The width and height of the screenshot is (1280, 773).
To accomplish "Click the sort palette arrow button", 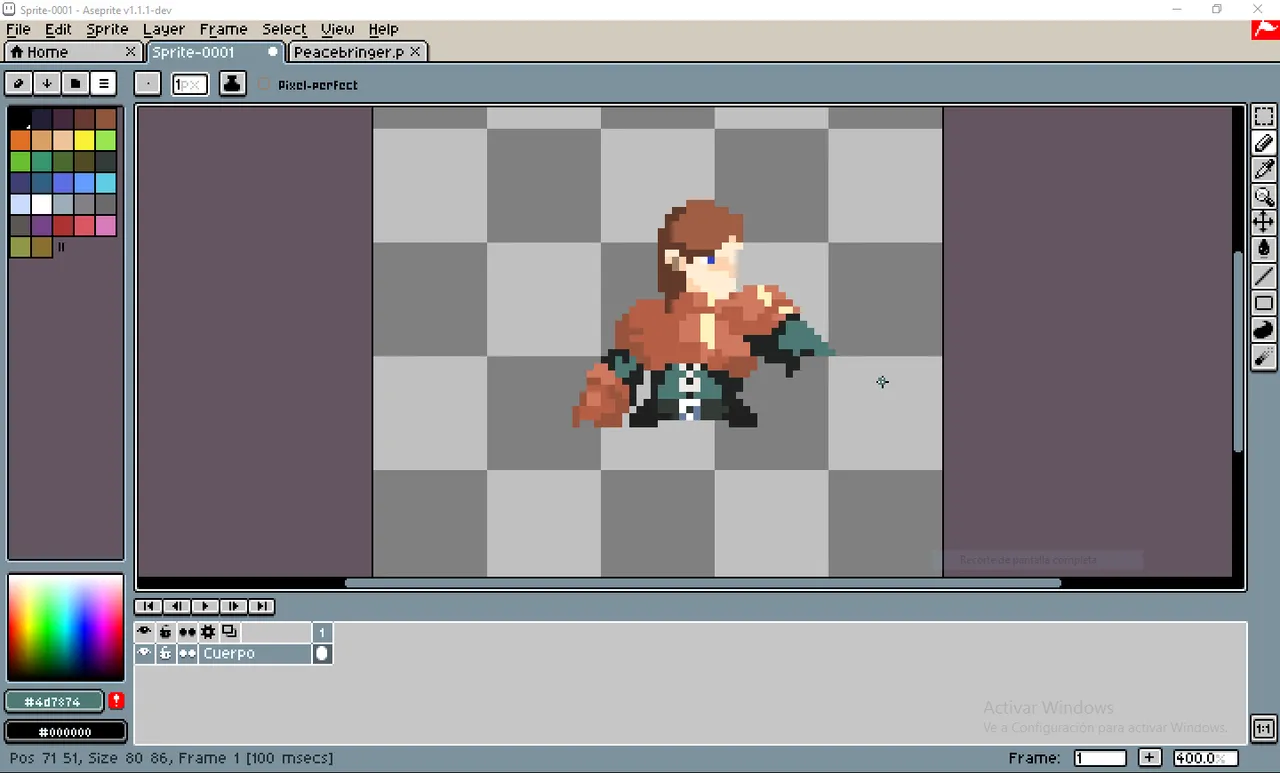I will click(47, 83).
